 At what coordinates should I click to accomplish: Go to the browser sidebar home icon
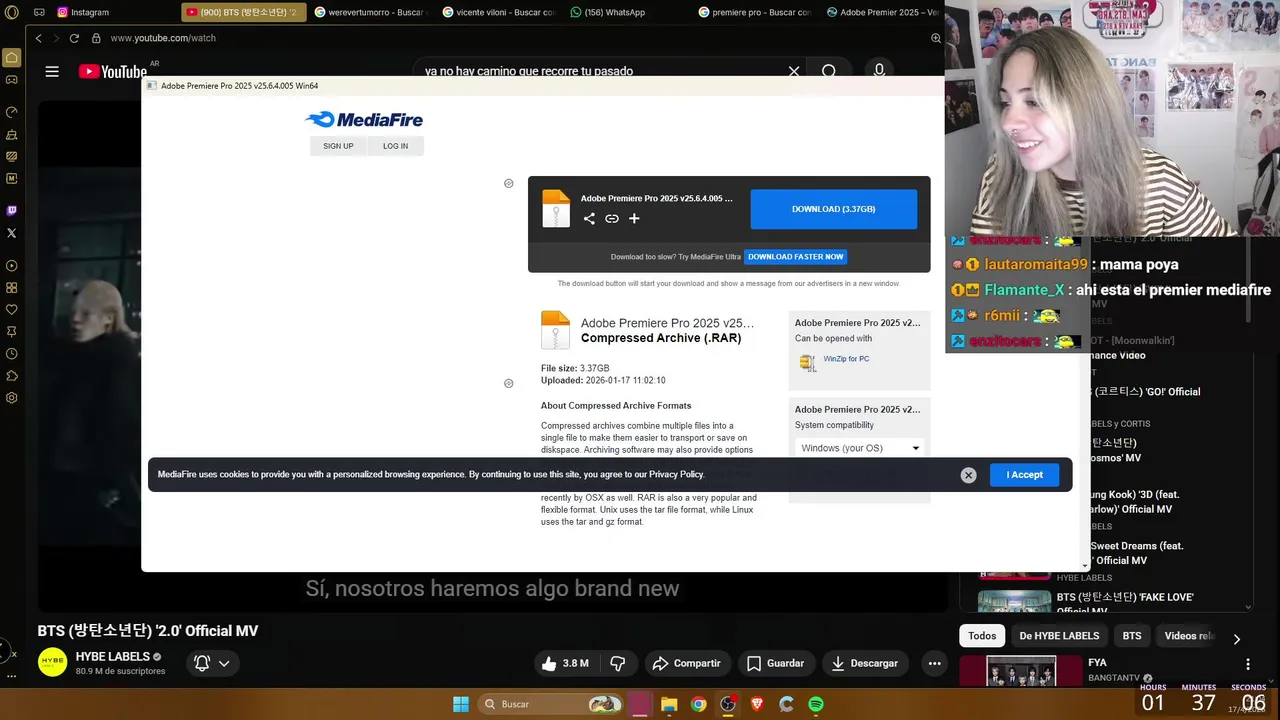pyautogui.click(x=12, y=57)
